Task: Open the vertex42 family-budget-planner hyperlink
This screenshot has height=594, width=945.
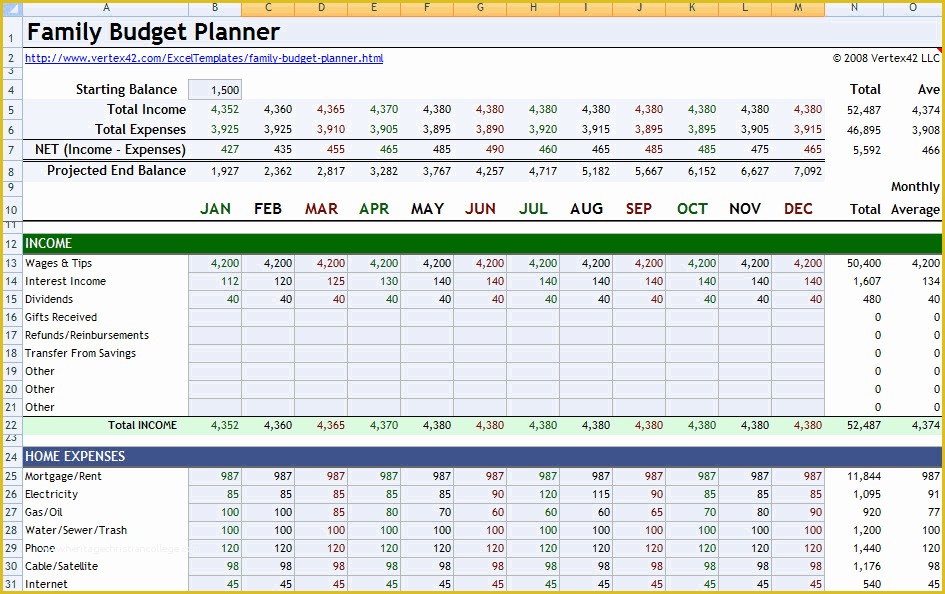Action: pos(204,58)
